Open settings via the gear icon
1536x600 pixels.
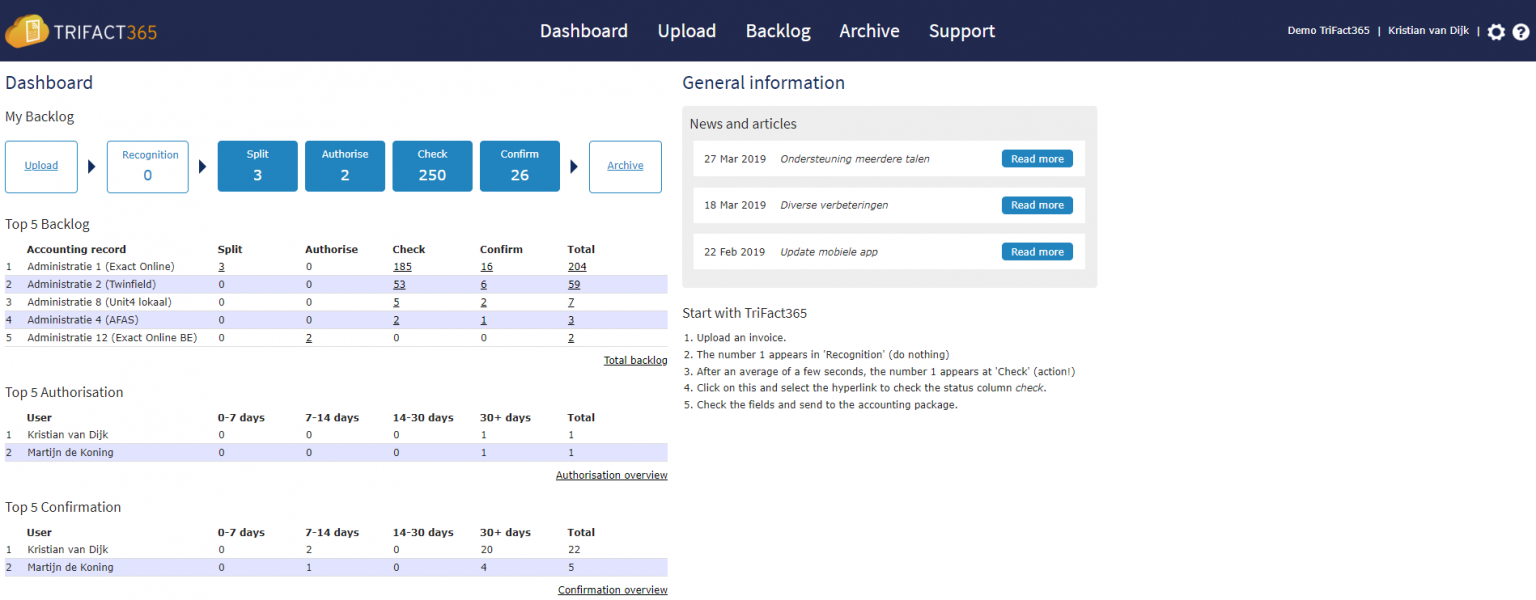[x=1496, y=31]
